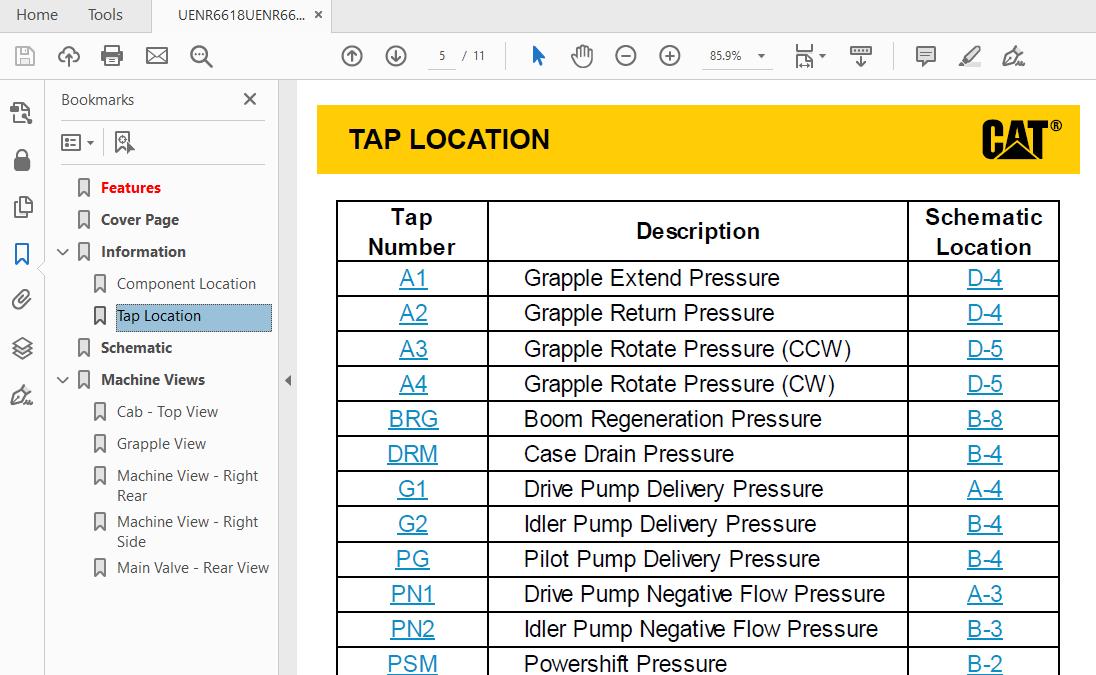Click the 'Pilot Pump Delivery Pressure' description
Image resolution: width=1096 pixels, height=675 pixels.
(x=672, y=559)
